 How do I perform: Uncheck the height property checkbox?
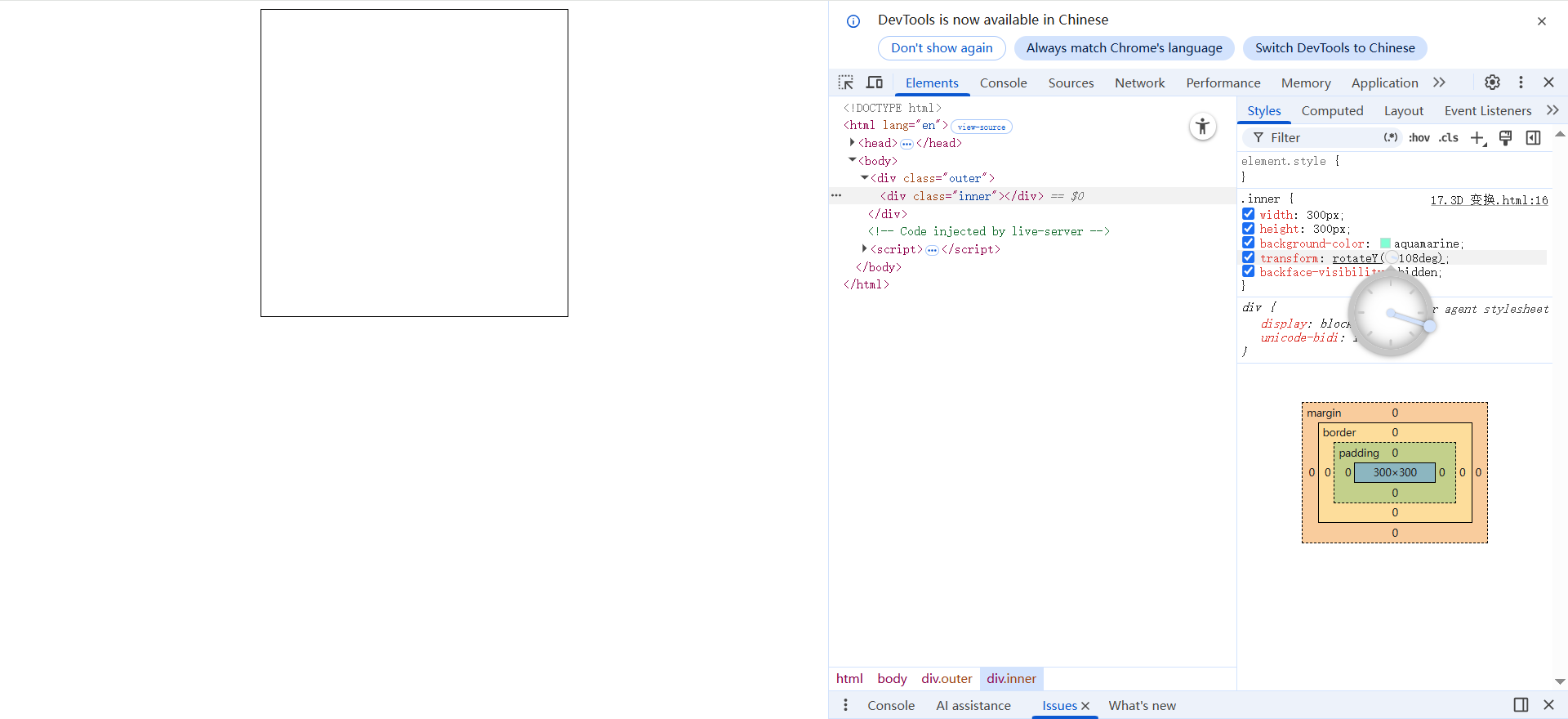coord(1249,229)
